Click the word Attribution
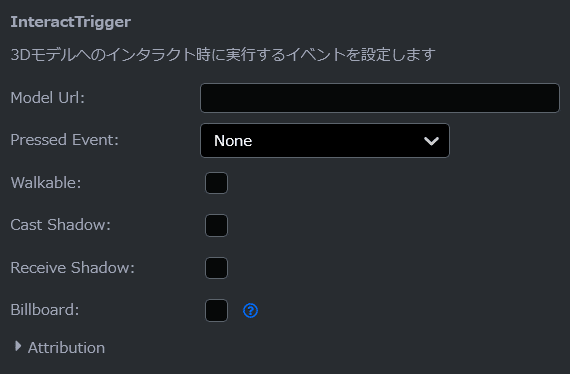570x374 pixels. click(67, 348)
